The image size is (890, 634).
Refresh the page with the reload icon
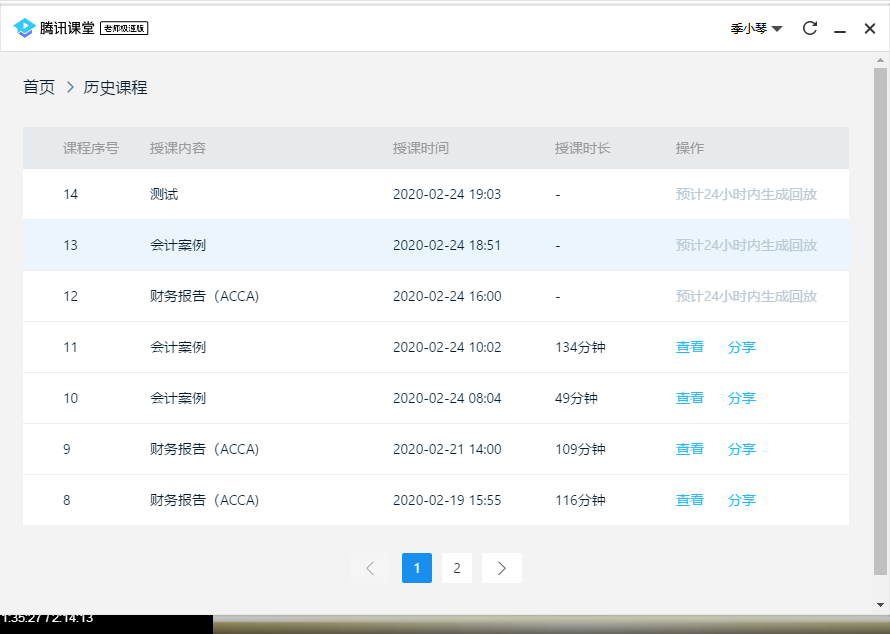(x=810, y=29)
